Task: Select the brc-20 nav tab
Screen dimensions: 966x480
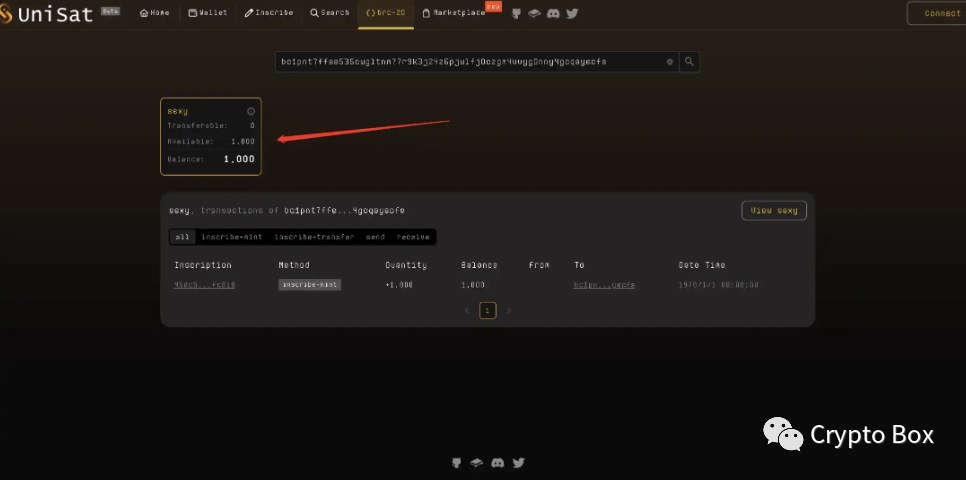Action: coord(386,13)
